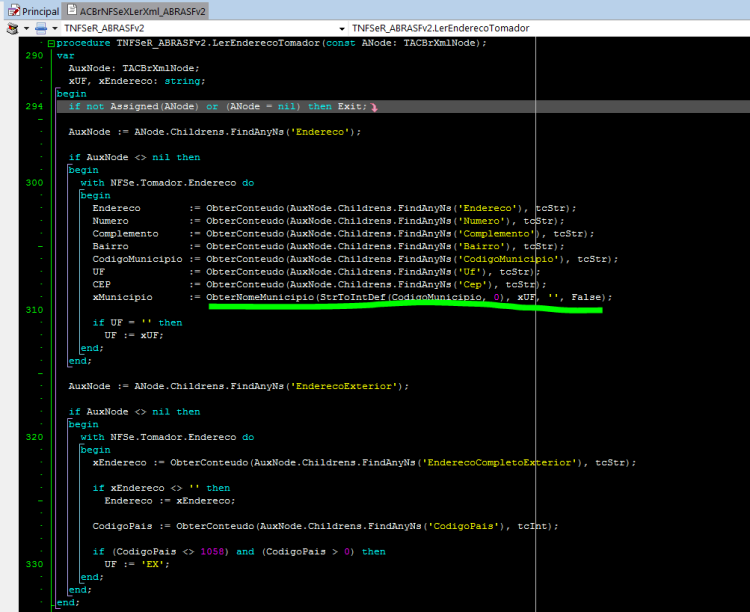The image size is (750, 612).
Task: Click the 'CodigoPais' string literal
Action: pos(463,526)
